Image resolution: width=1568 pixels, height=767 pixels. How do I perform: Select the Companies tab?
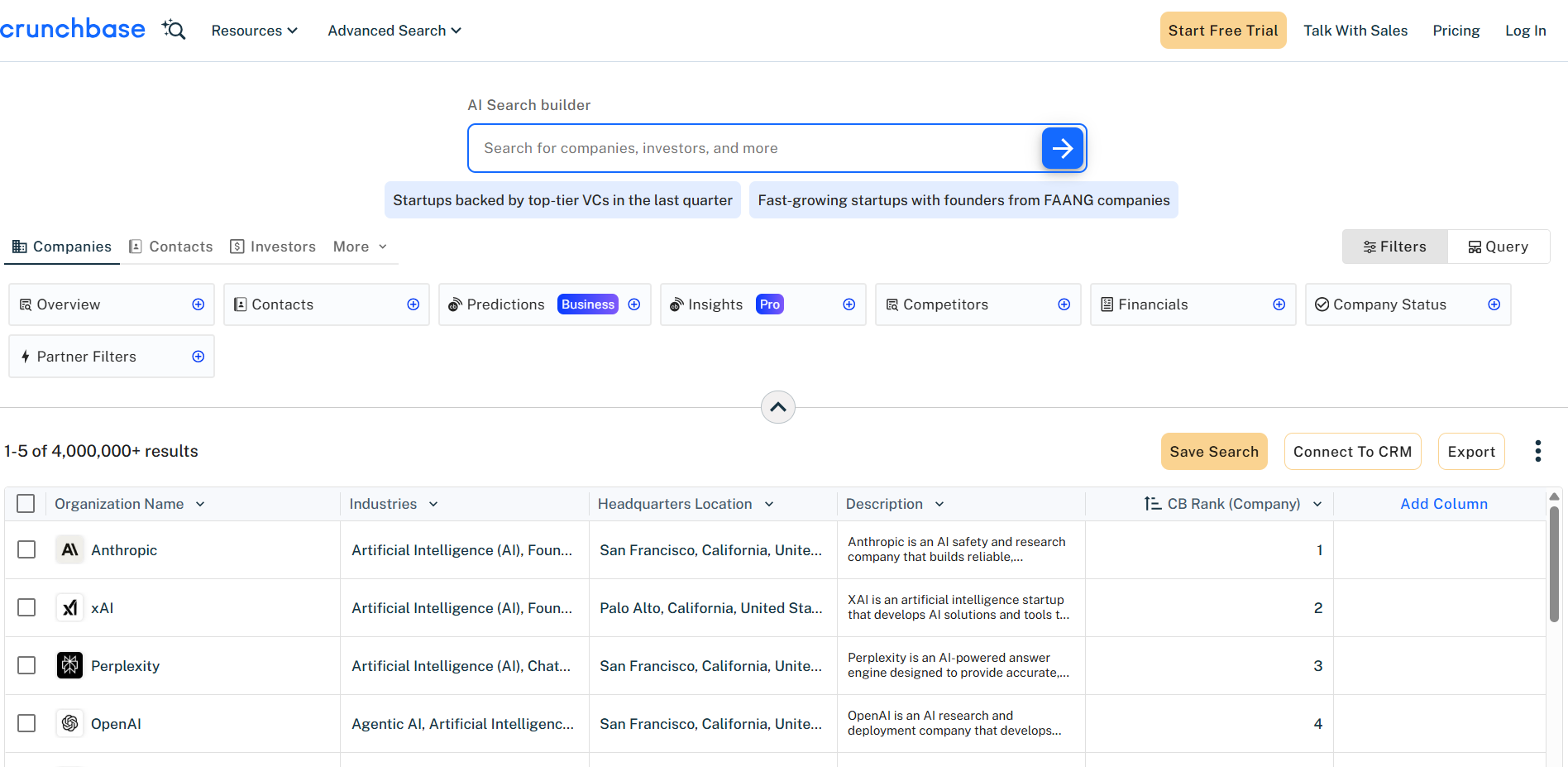coord(62,247)
